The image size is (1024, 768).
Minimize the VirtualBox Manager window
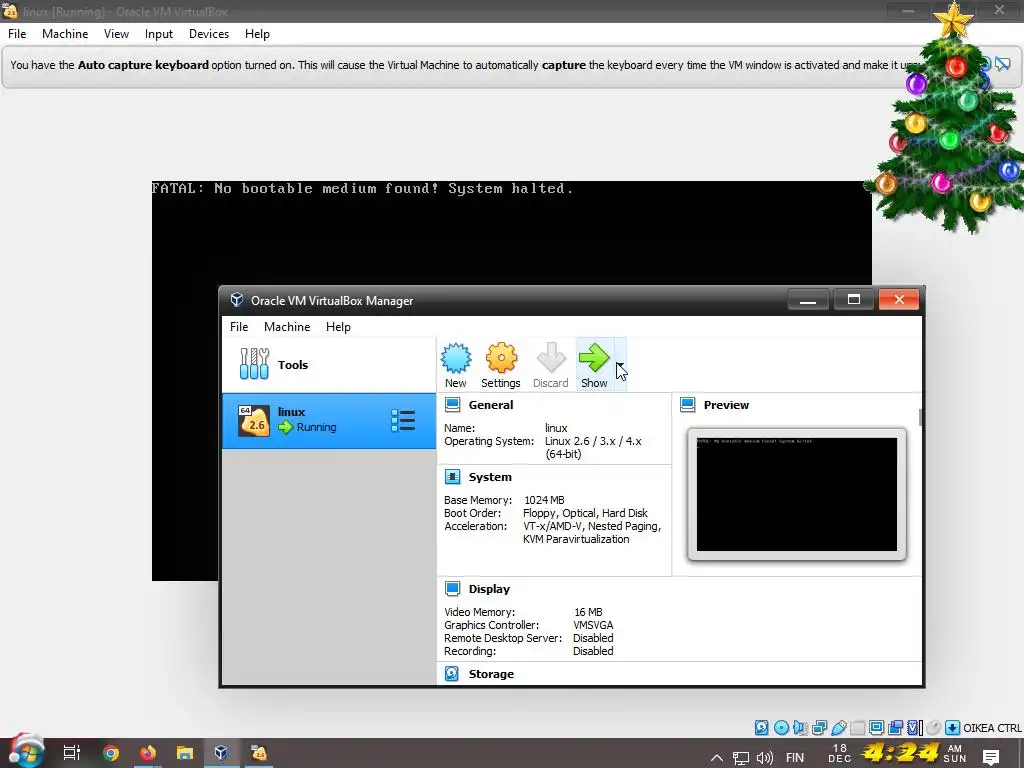coord(808,300)
